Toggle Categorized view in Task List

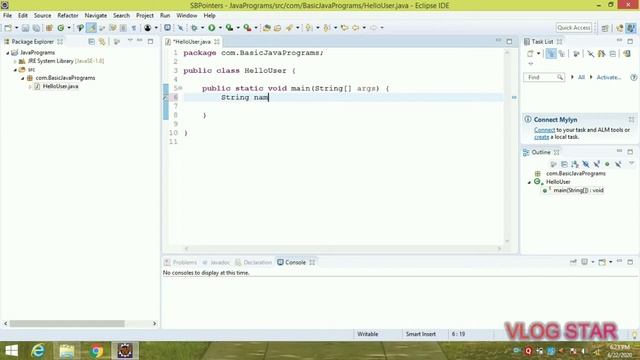tap(551, 53)
